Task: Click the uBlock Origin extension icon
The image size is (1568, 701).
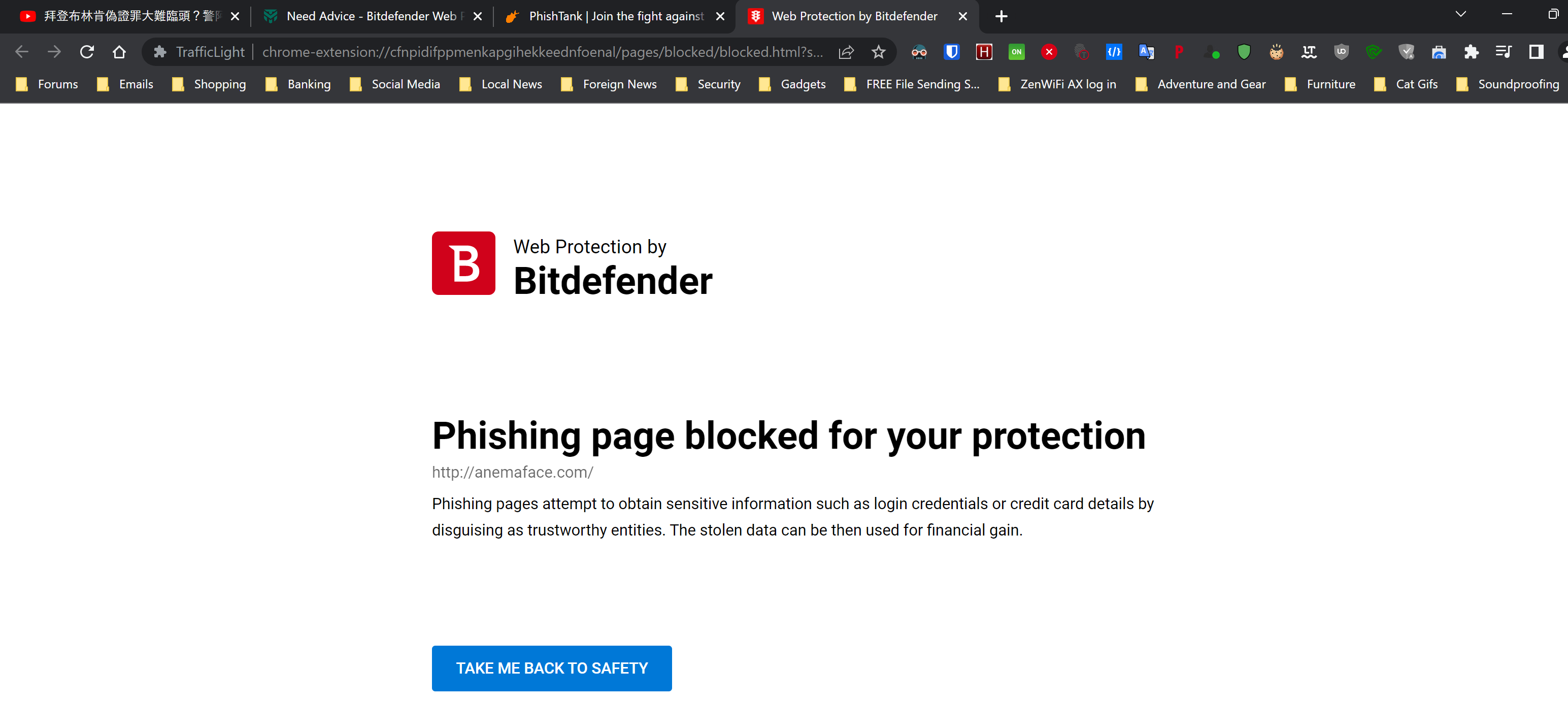Action: (1341, 52)
